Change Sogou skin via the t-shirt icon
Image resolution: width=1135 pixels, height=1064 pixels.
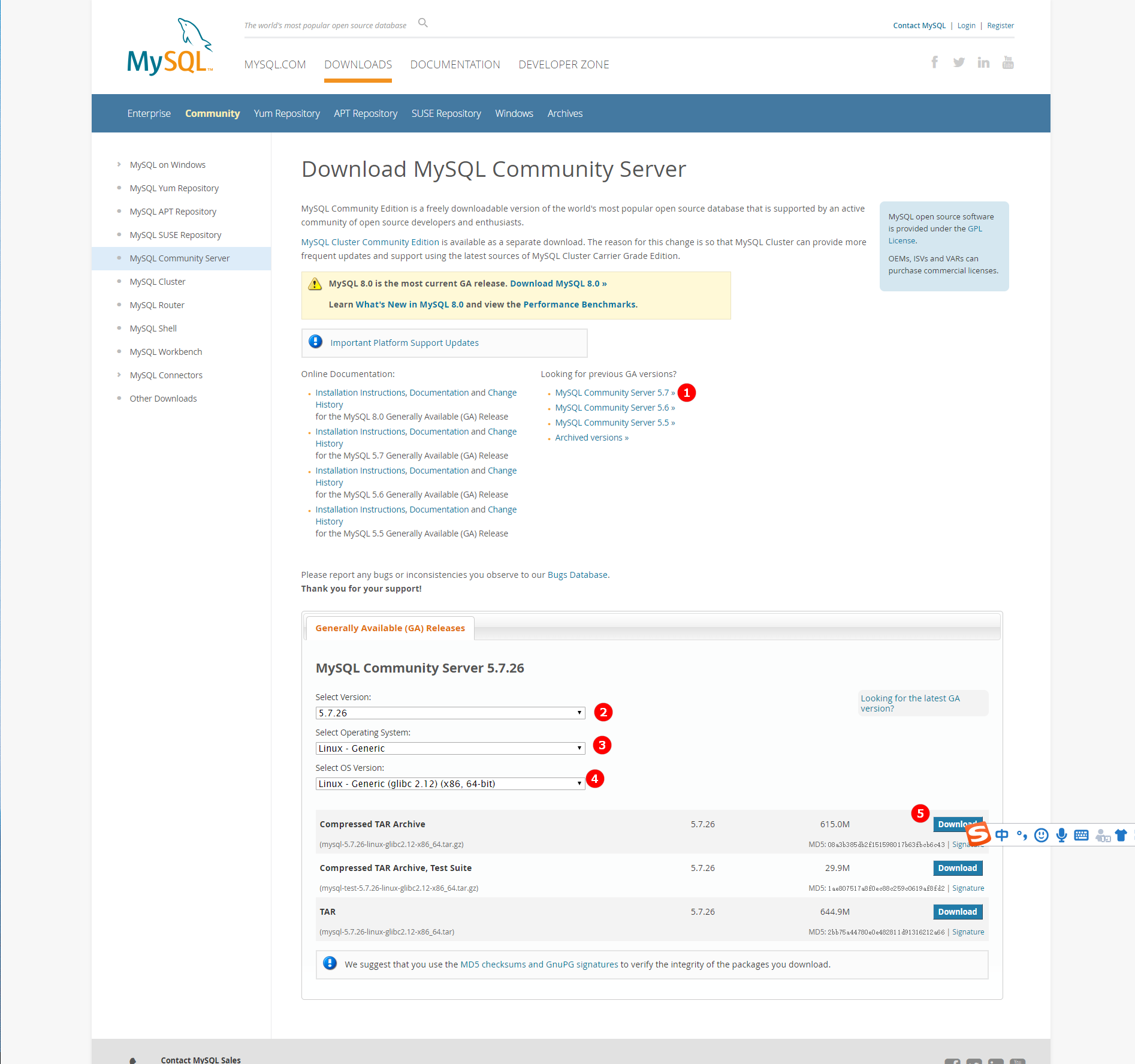1121,834
